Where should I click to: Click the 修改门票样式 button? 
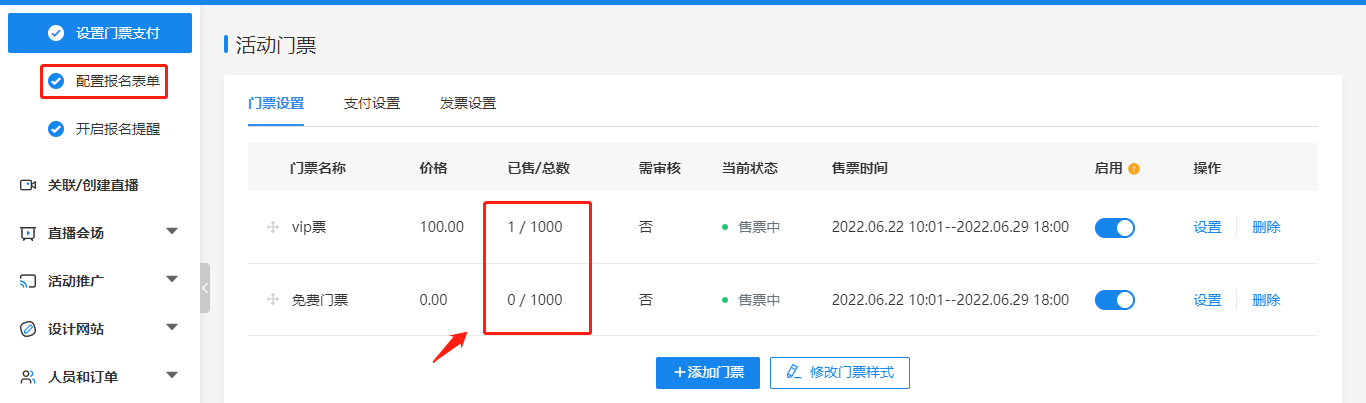(839, 373)
